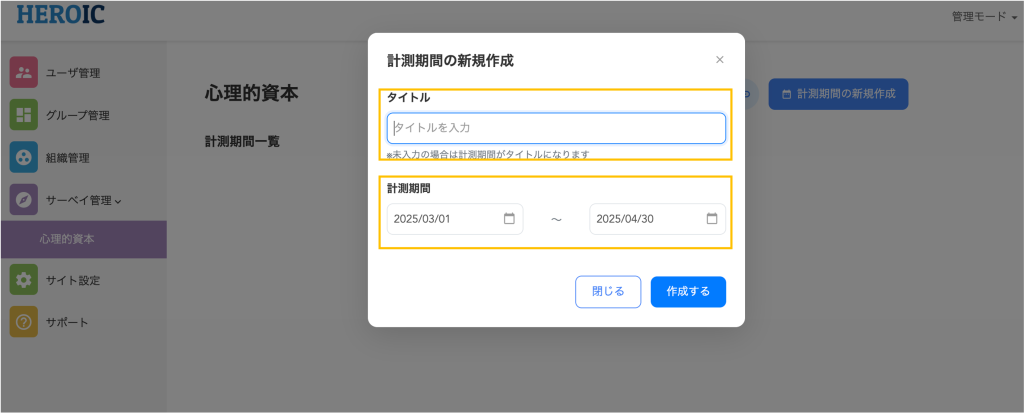Click the サポート question mark icon

point(24,322)
